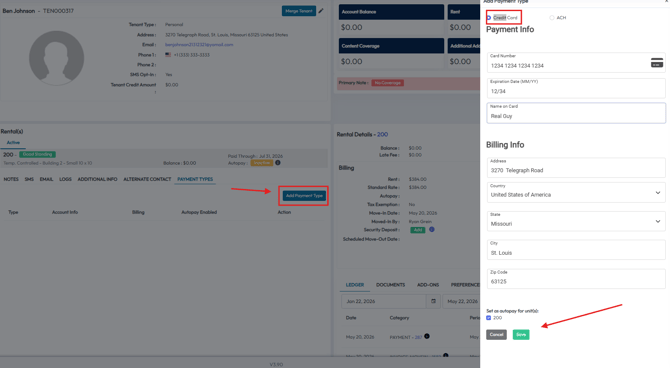Click the Add Payment Type button
Image resolution: width=670 pixels, height=368 pixels.
(304, 196)
